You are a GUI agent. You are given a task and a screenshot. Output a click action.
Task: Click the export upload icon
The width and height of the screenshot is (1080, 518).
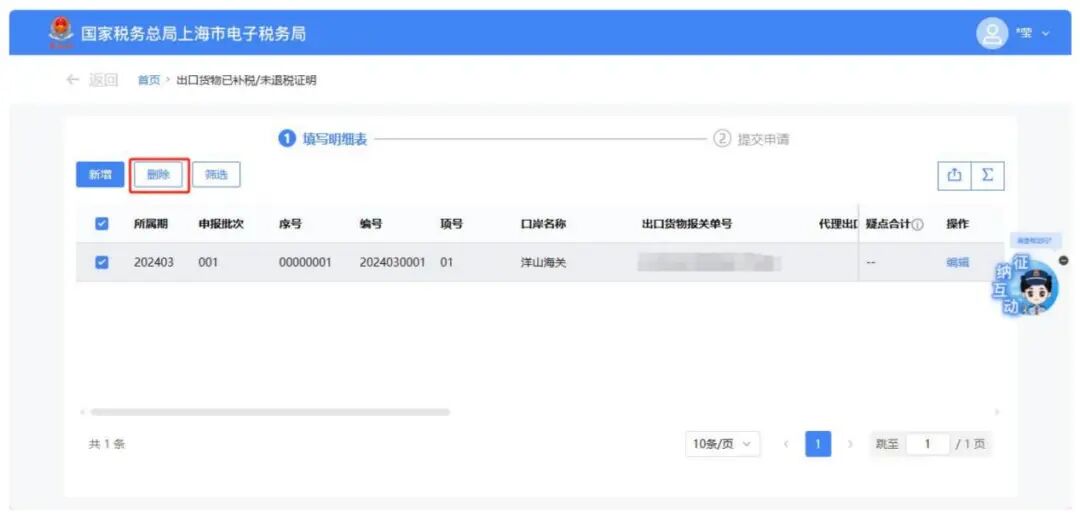click(x=955, y=176)
